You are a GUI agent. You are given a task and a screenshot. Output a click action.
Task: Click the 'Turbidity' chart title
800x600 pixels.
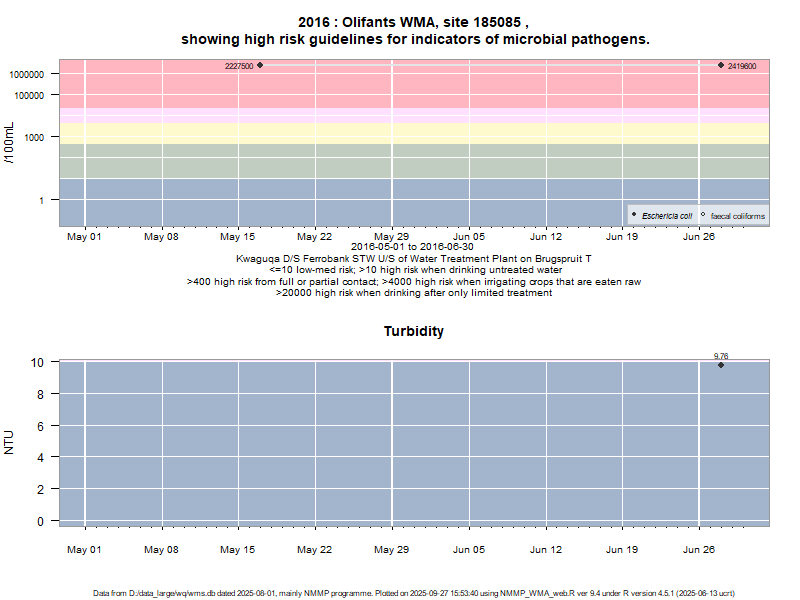(414, 331)
